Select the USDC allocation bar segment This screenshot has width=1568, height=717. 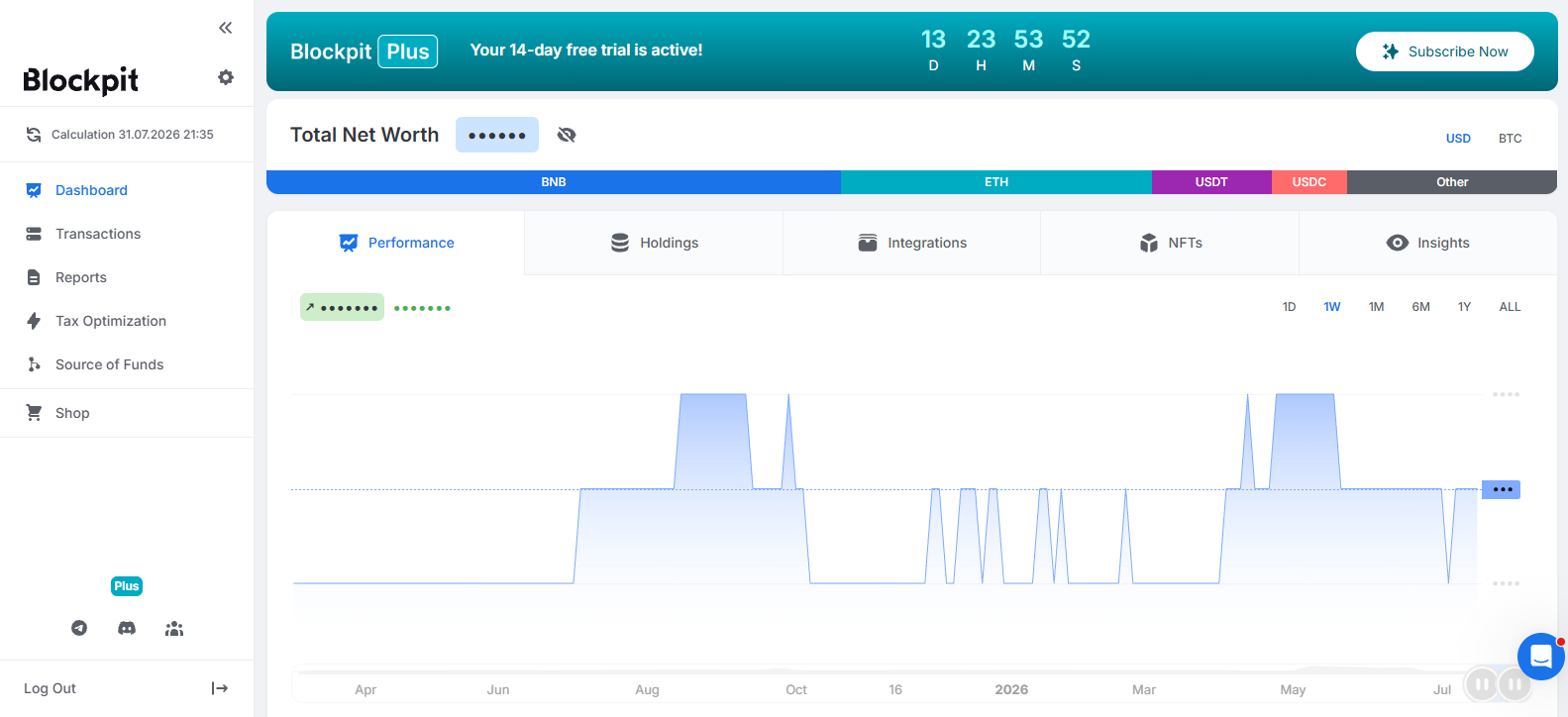tap(1309, 182)
